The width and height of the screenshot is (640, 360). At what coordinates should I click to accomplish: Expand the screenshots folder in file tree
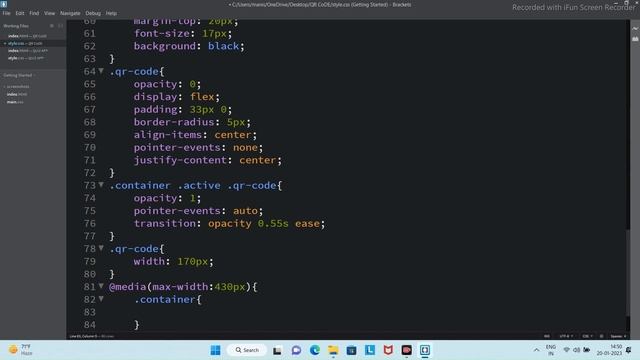(17, 87)
